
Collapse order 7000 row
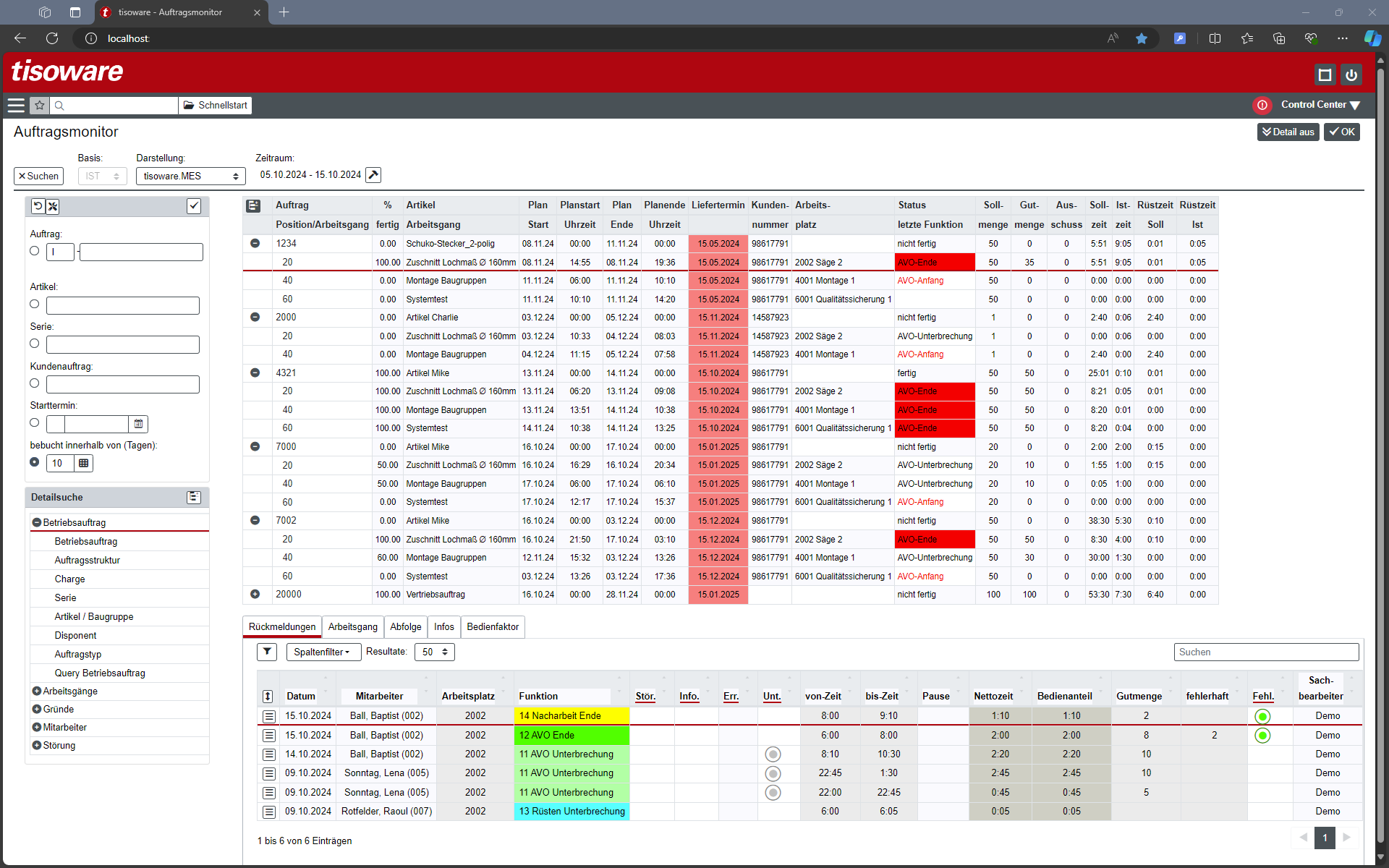(x=255, y=447)
